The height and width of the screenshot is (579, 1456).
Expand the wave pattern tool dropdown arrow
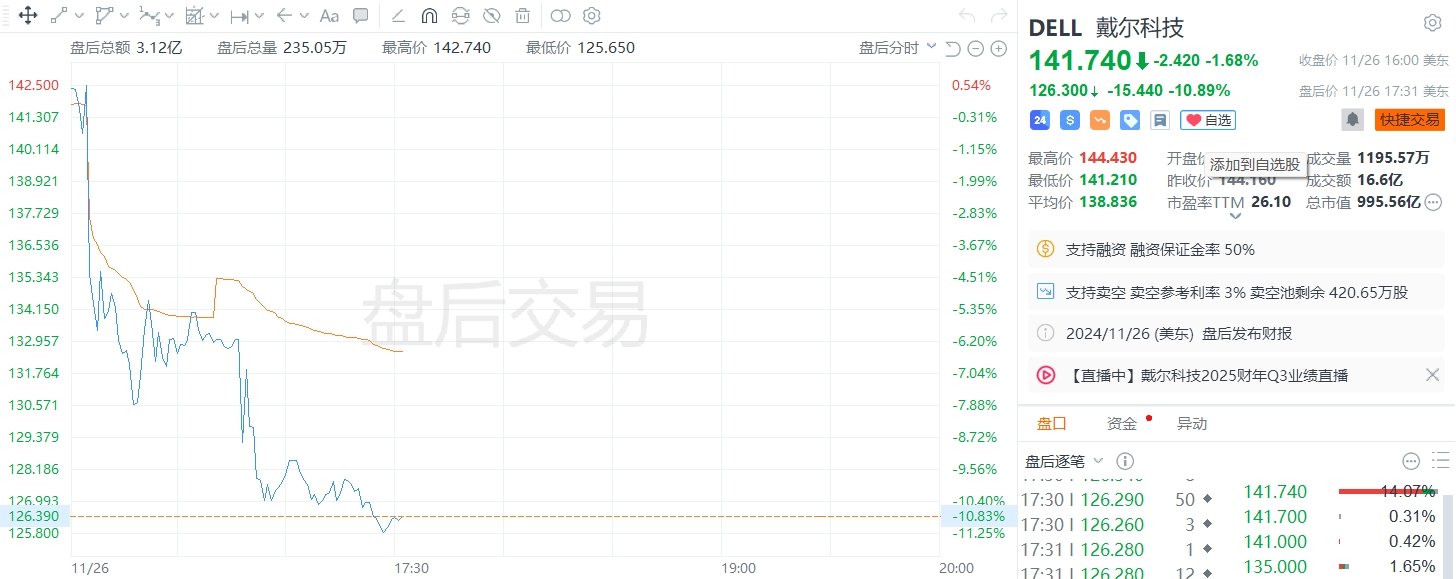[168, 16]
